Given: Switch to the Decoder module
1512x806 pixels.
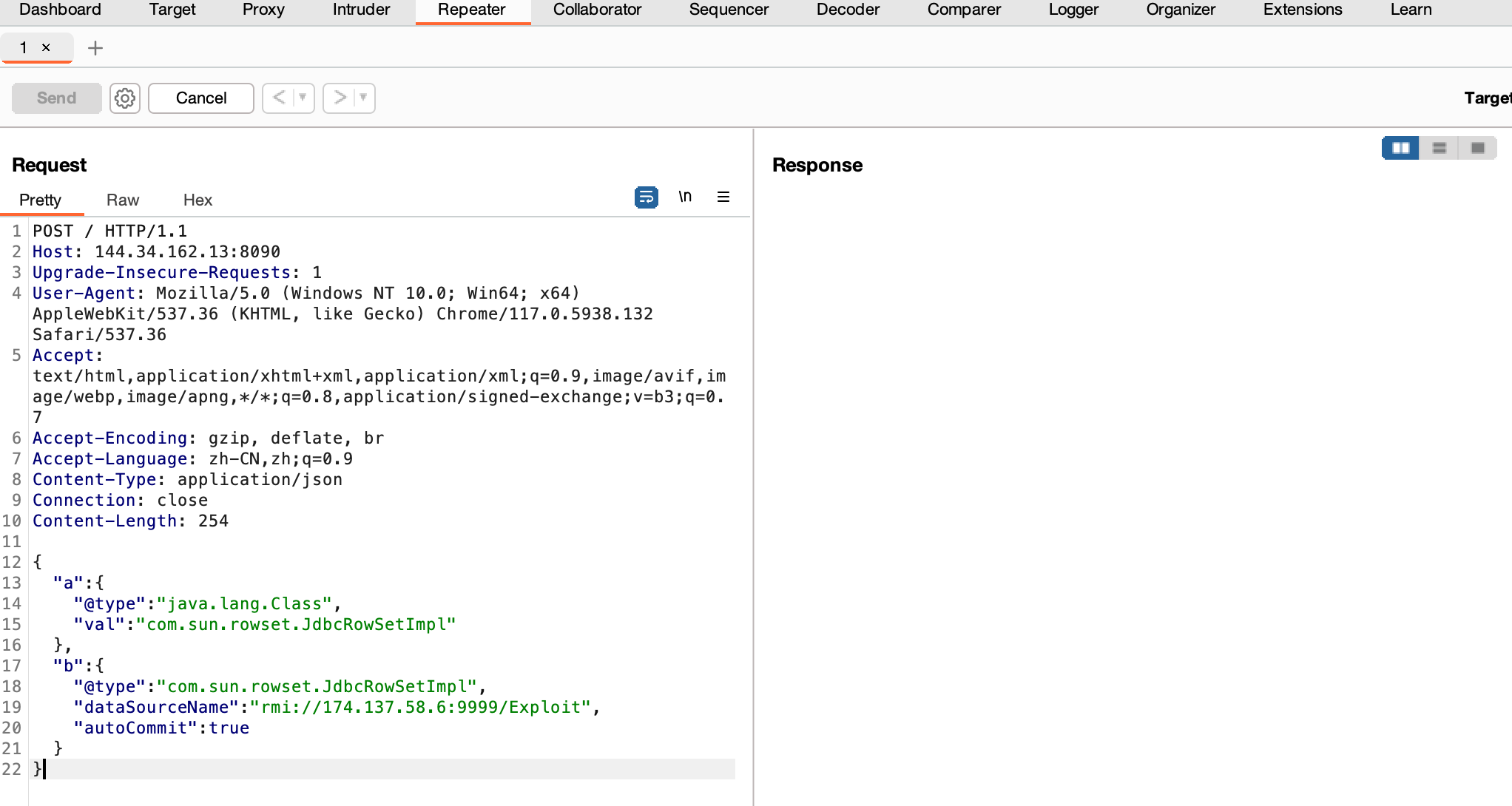Looking at the screenshot, I should [x=847, y=10].
